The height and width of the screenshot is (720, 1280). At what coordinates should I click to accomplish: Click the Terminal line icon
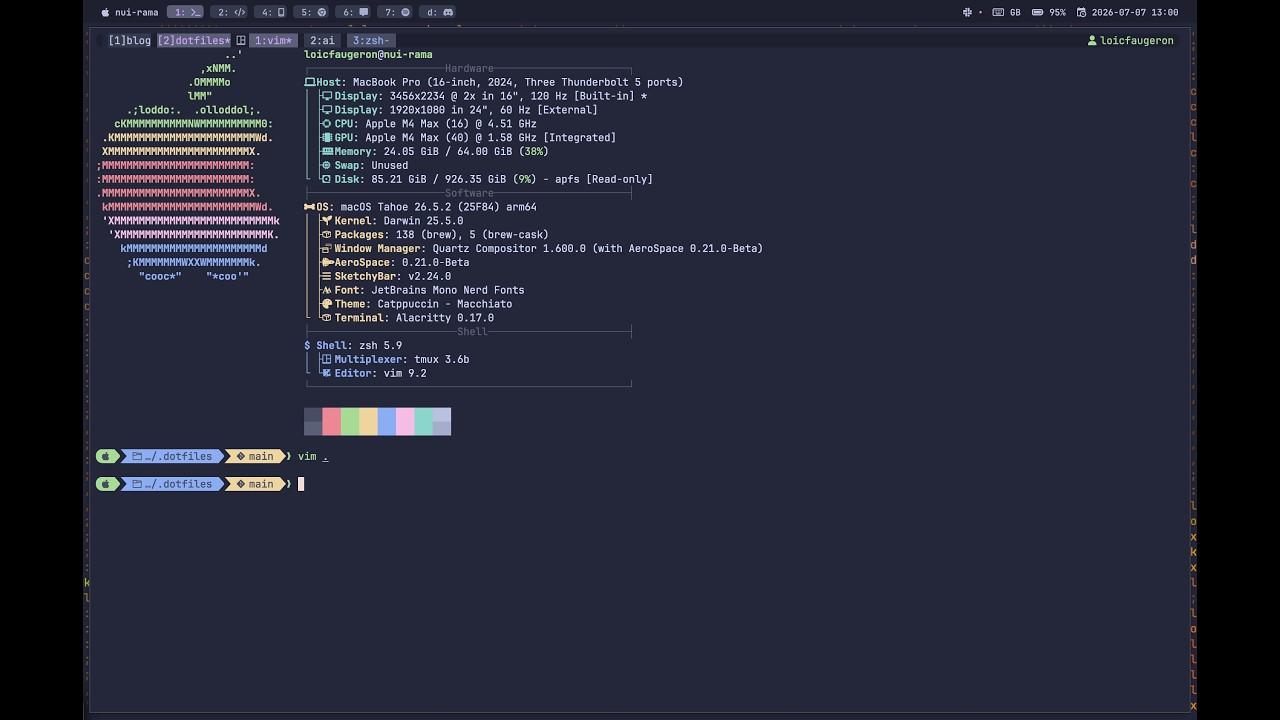(327, 318)
